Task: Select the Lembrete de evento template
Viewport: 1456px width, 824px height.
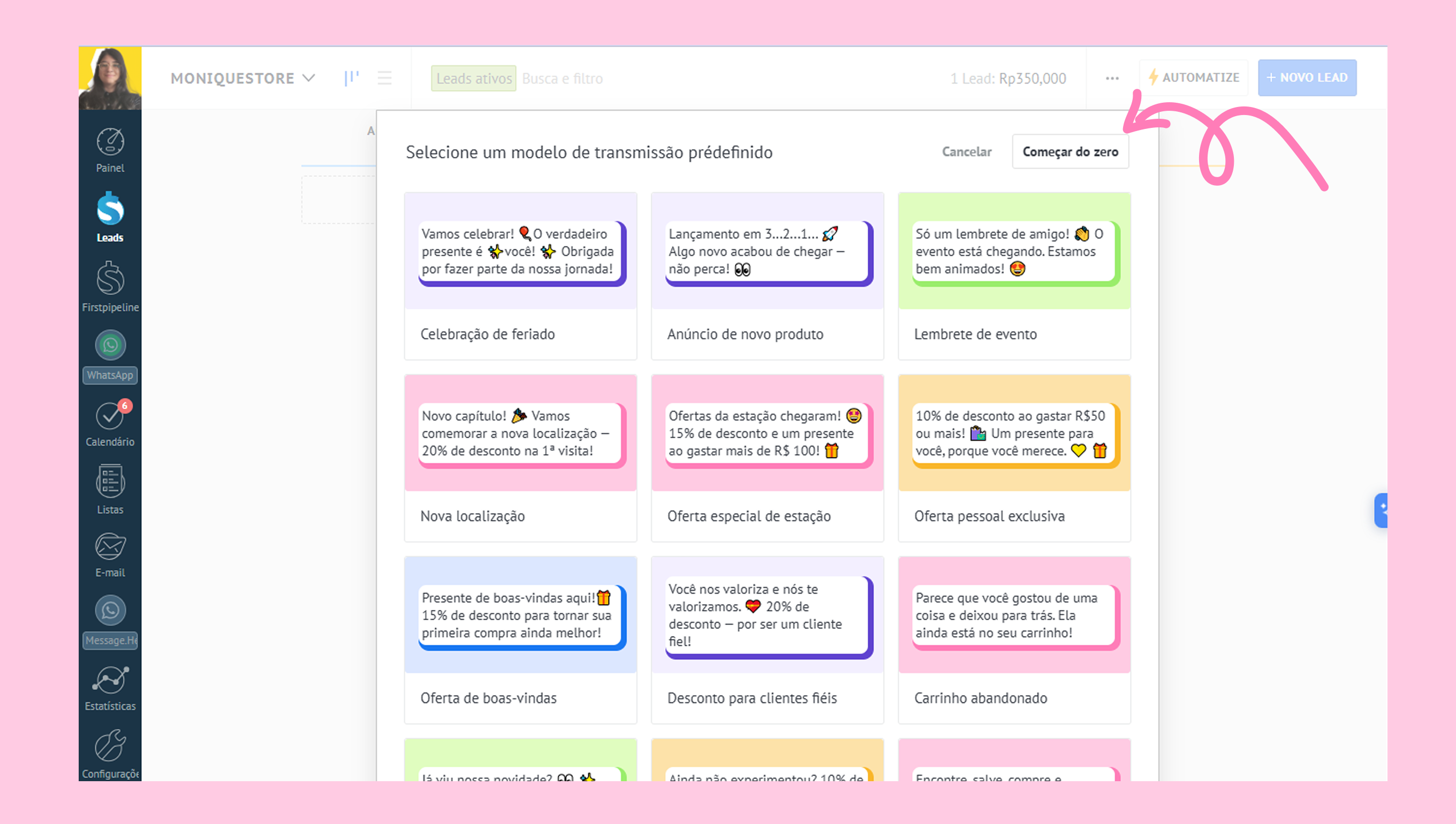Action: (x=1014, y=276)
